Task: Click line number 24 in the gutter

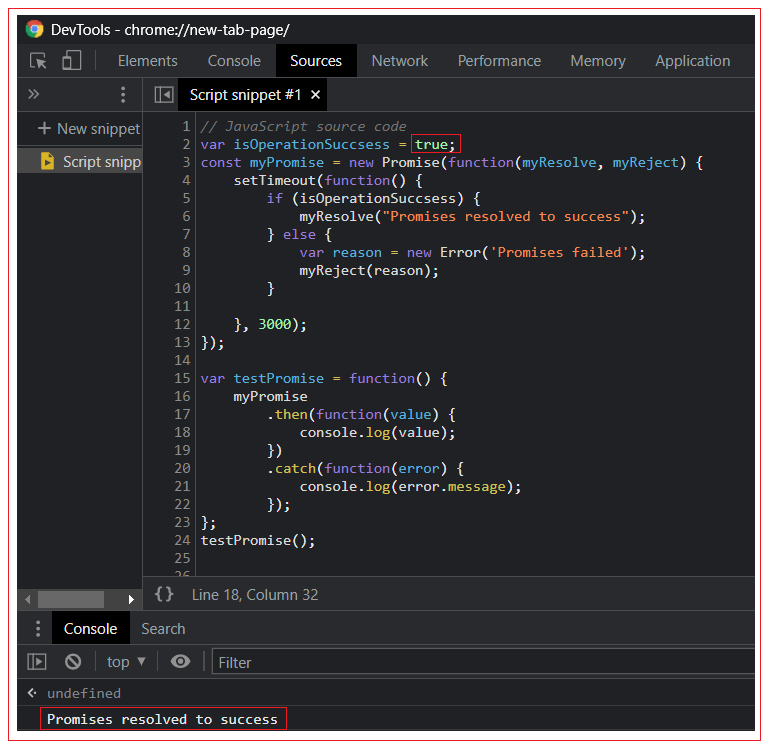Action: tap(182, 540)
